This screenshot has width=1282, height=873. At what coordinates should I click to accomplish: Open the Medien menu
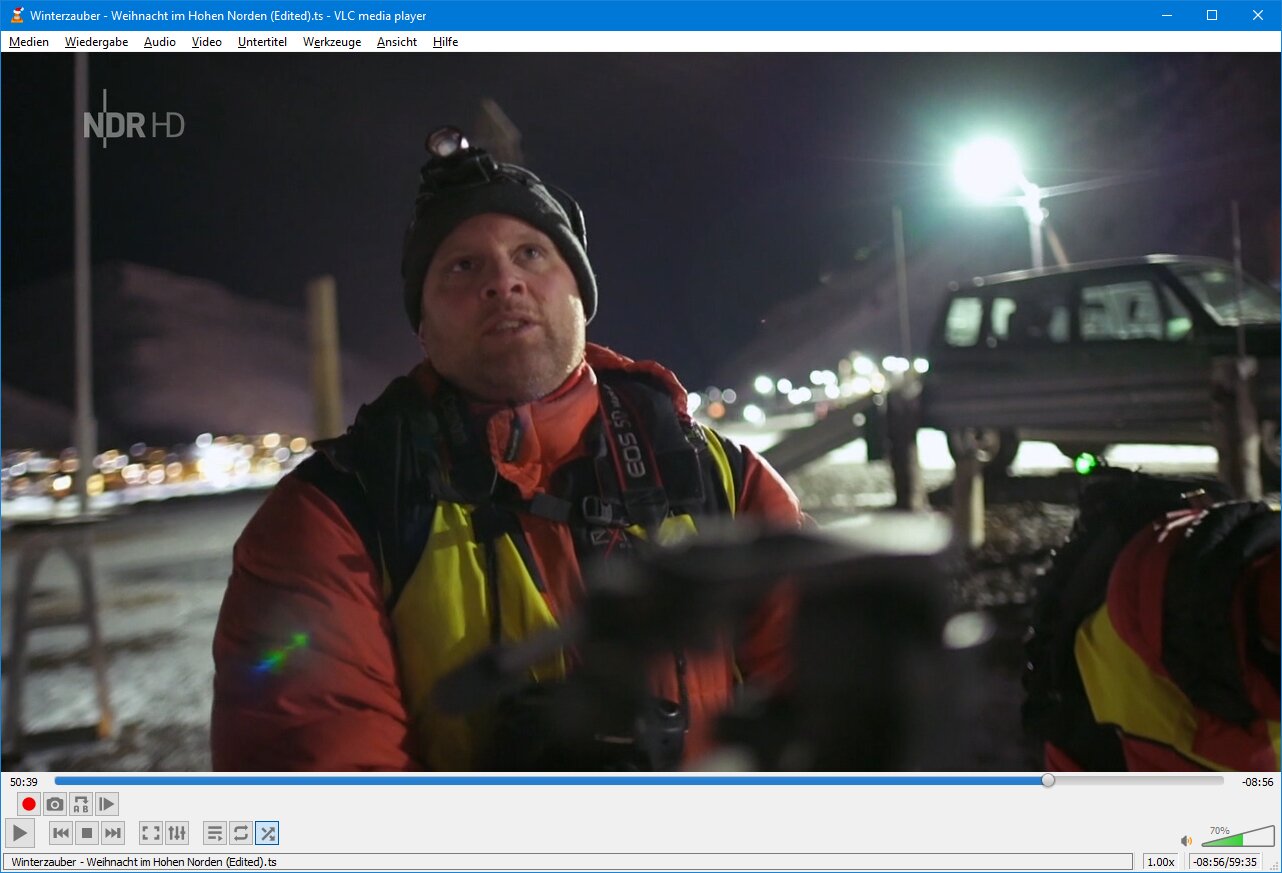(29, 42)
